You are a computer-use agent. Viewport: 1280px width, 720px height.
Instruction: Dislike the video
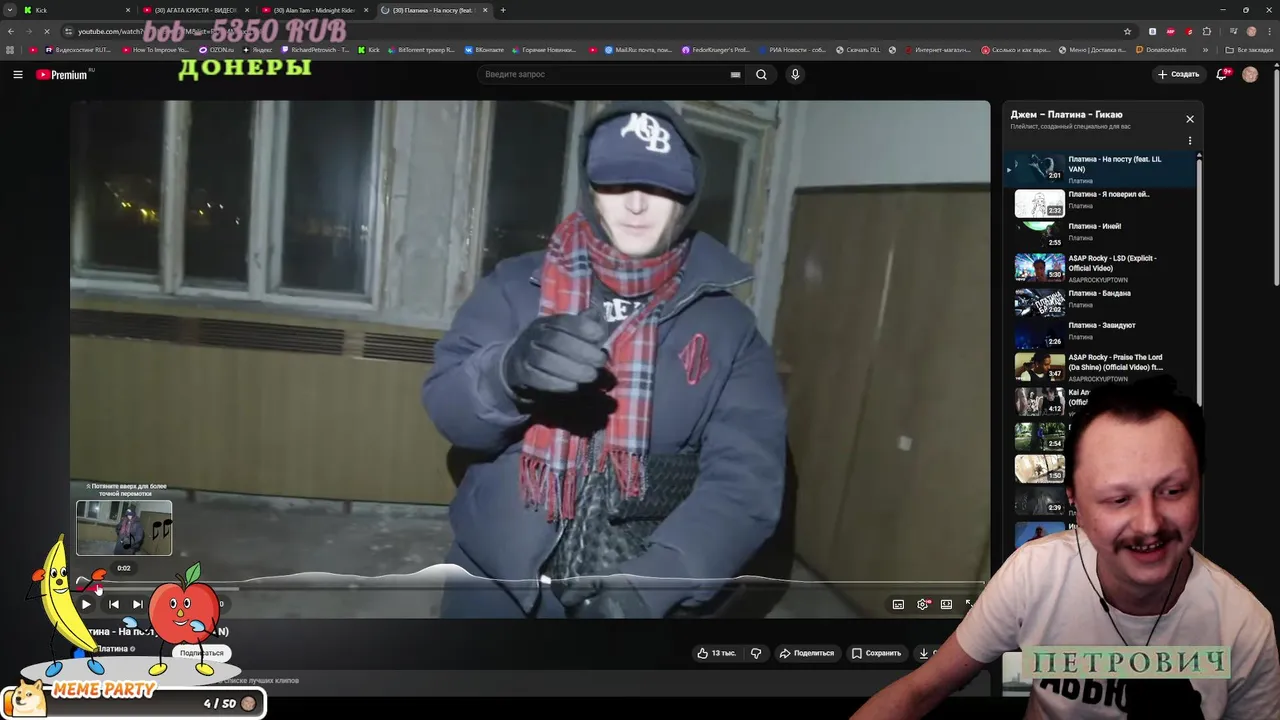pos(756,653)
